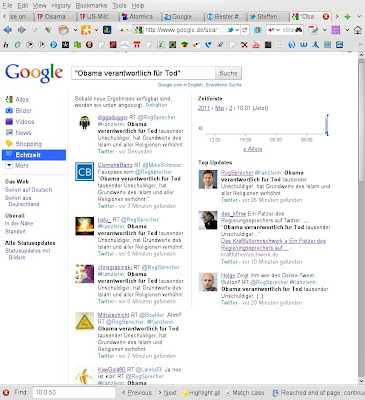This screenshot has height=400, width=365.
Task: Open the Bookmarks menu
Action: (x=91, y=5)
